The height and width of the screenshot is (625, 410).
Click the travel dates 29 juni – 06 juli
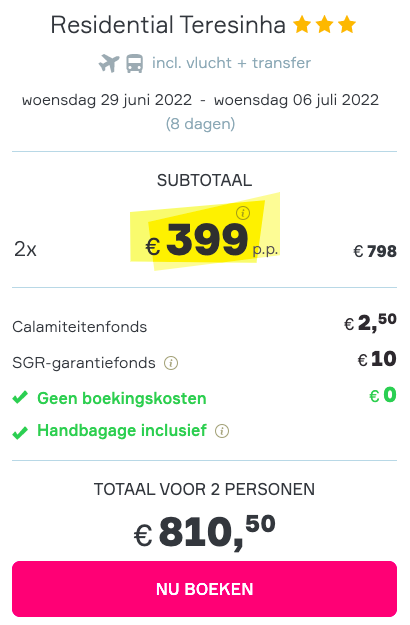point(200,100)
